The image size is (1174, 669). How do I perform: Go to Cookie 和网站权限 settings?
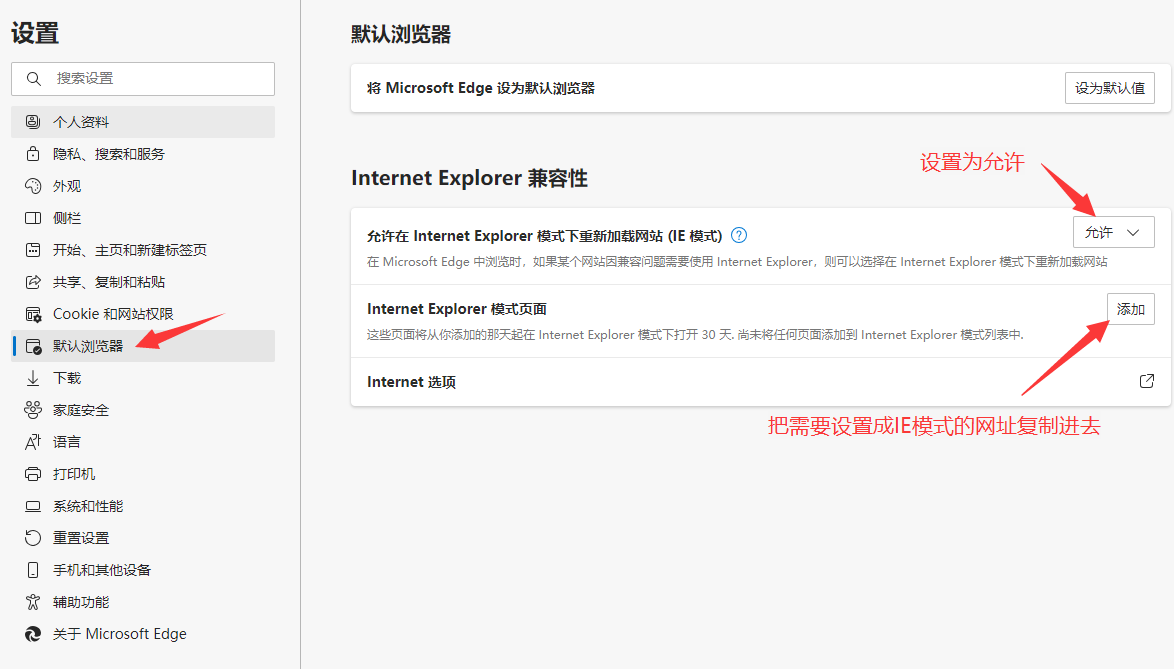[113, 314]
